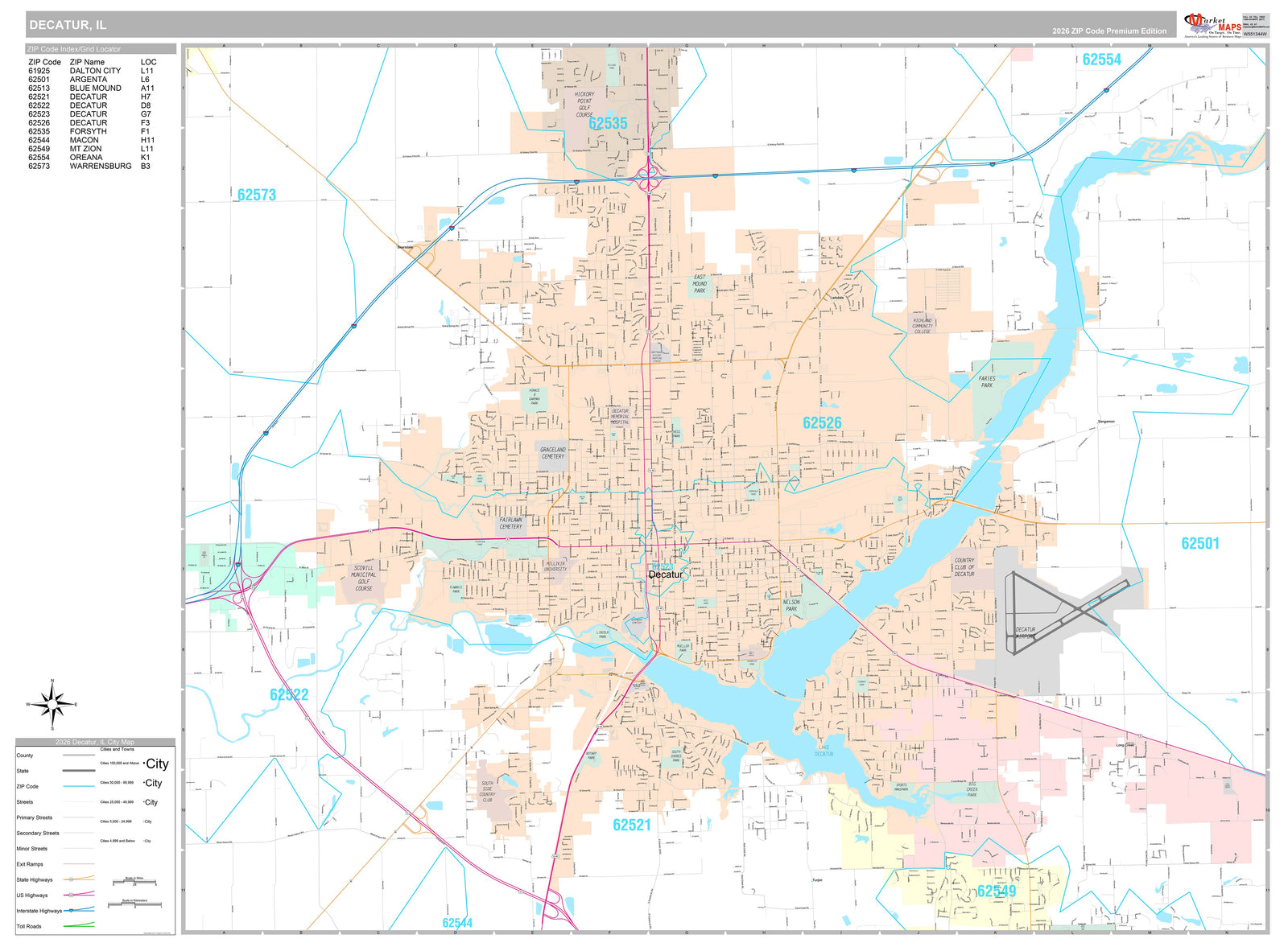Click the Fairlawn Cemetery label

click(x=511, y=523)
